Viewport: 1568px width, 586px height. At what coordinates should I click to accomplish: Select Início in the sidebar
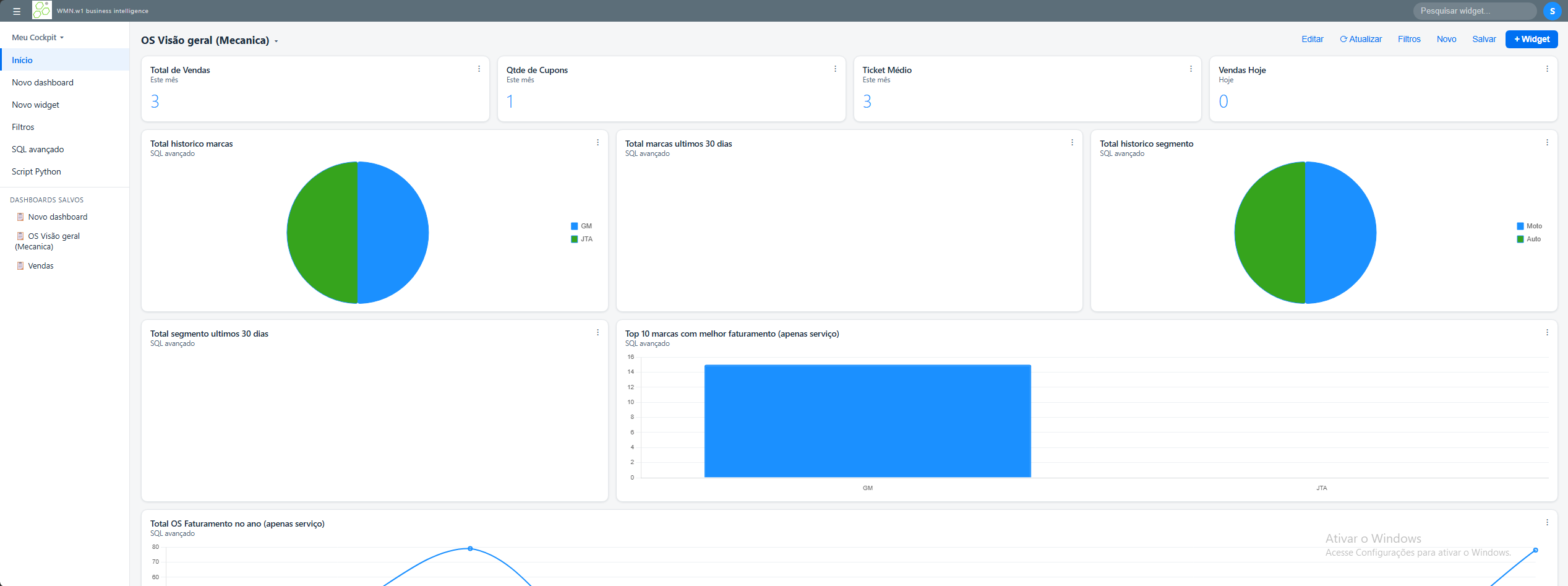tap(65, 60)
